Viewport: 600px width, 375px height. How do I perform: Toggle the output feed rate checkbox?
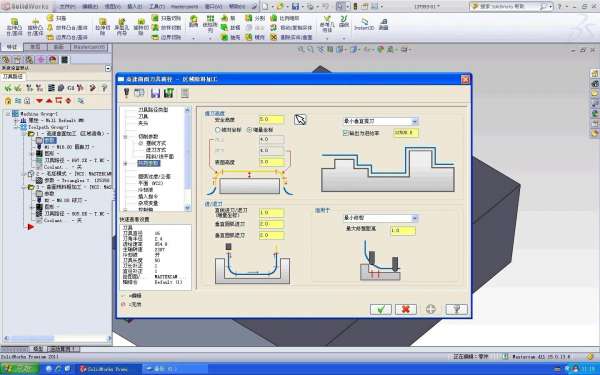[346, 133]
